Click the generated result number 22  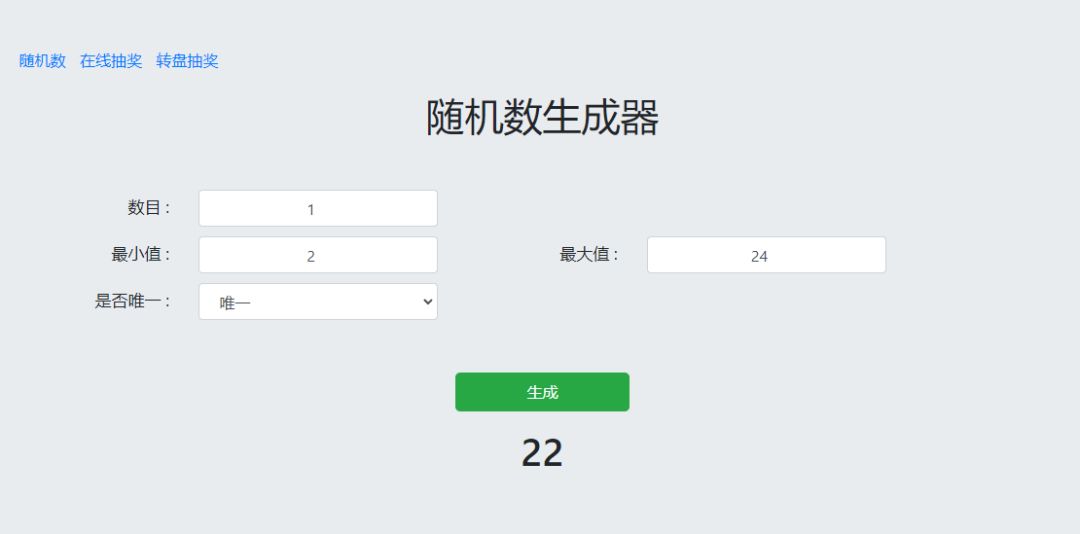click(x=542, y=453)
